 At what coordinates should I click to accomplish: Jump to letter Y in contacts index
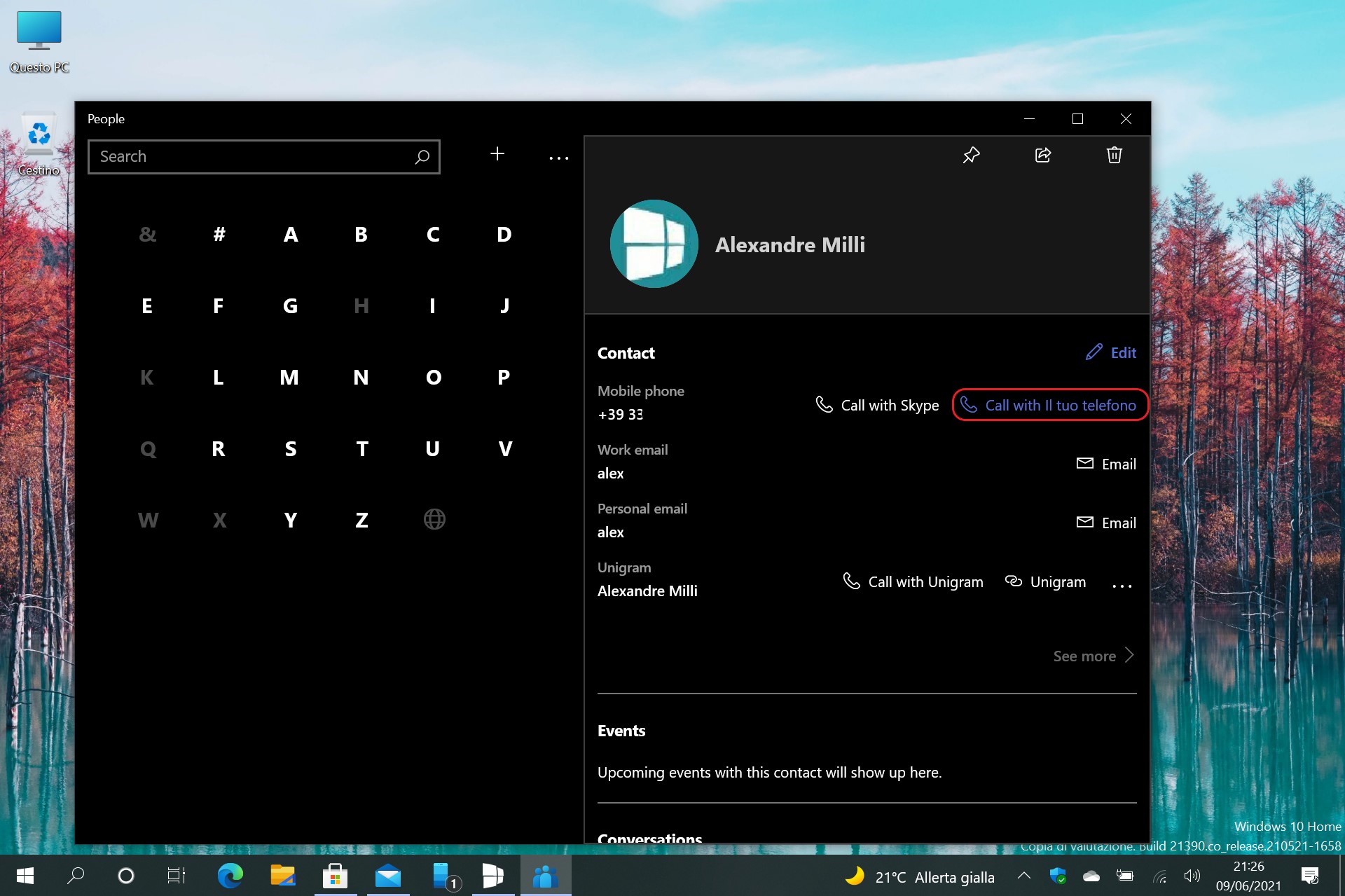pos(291,520)
